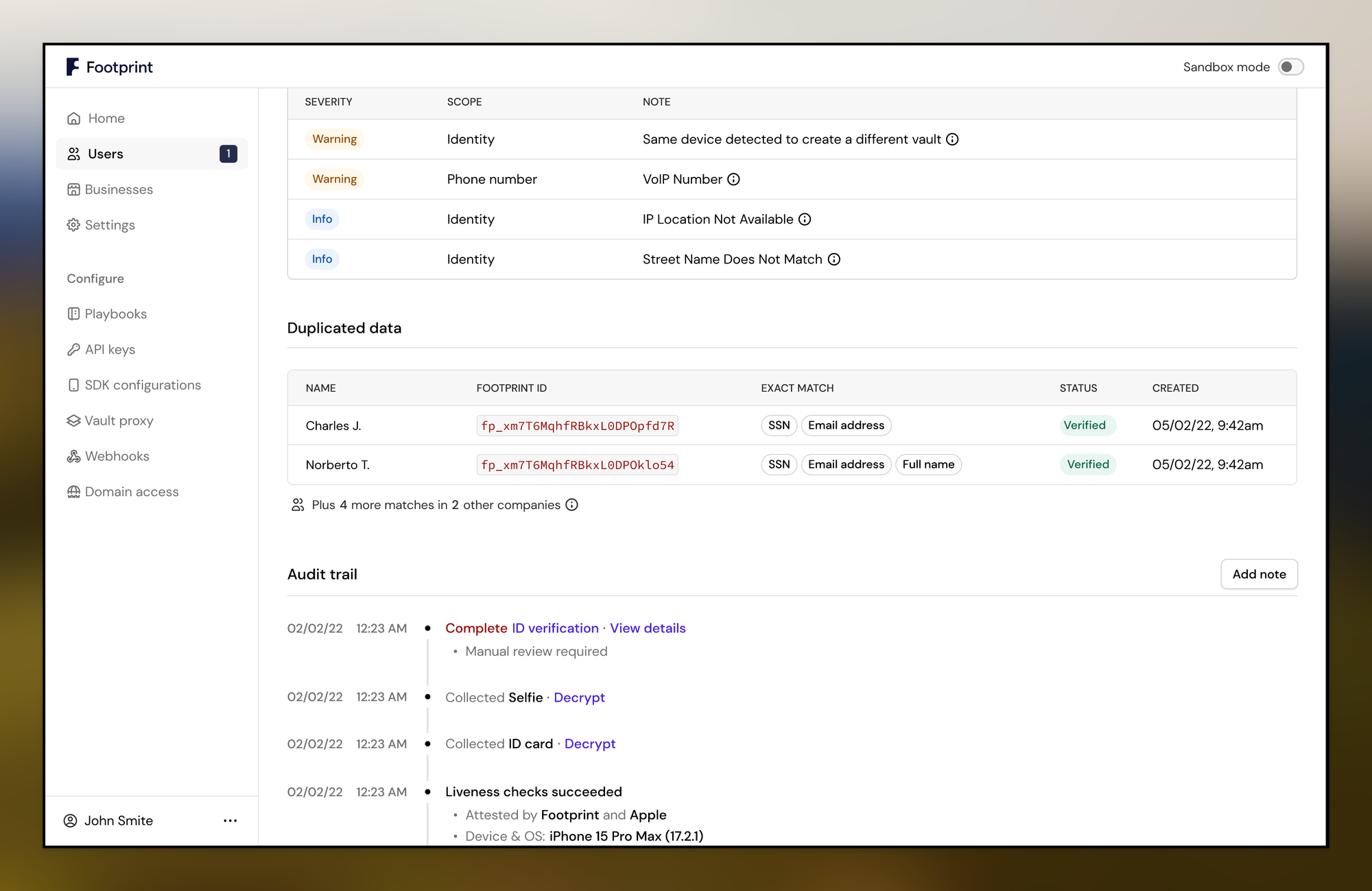Click the Footprint logo icon

73,67
